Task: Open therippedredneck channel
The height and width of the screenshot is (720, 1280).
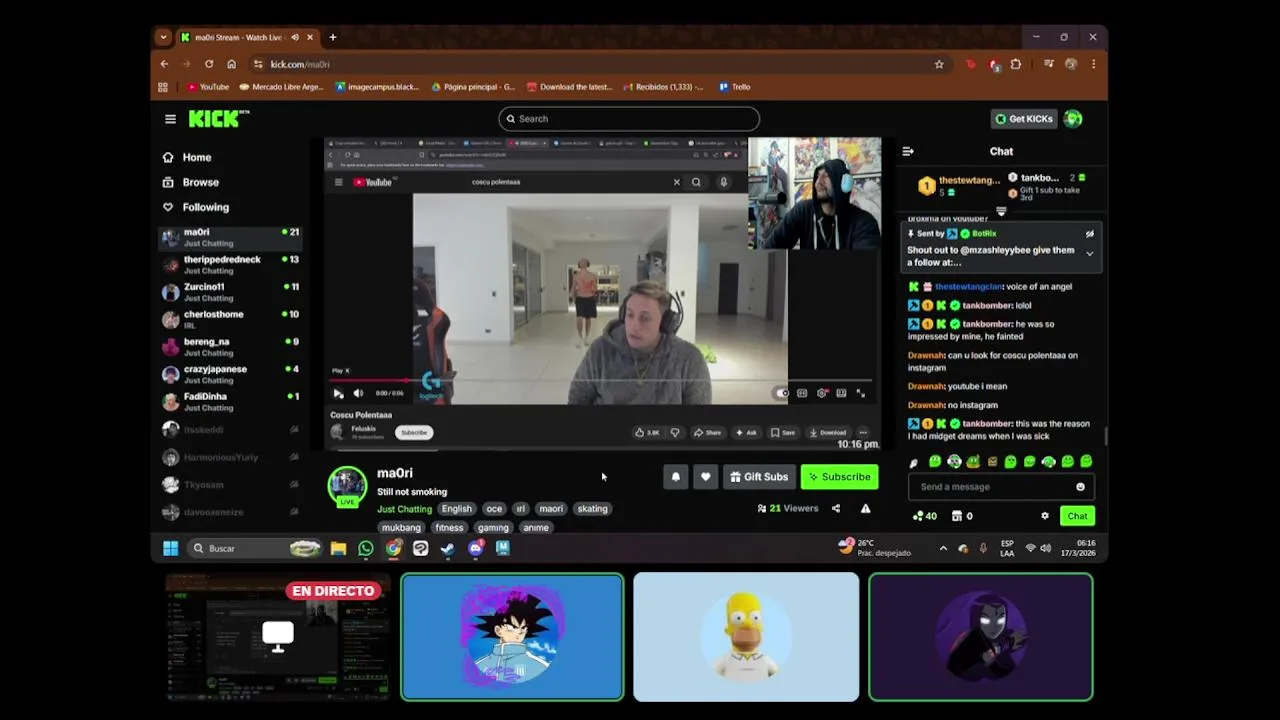Action: (230, 265)
